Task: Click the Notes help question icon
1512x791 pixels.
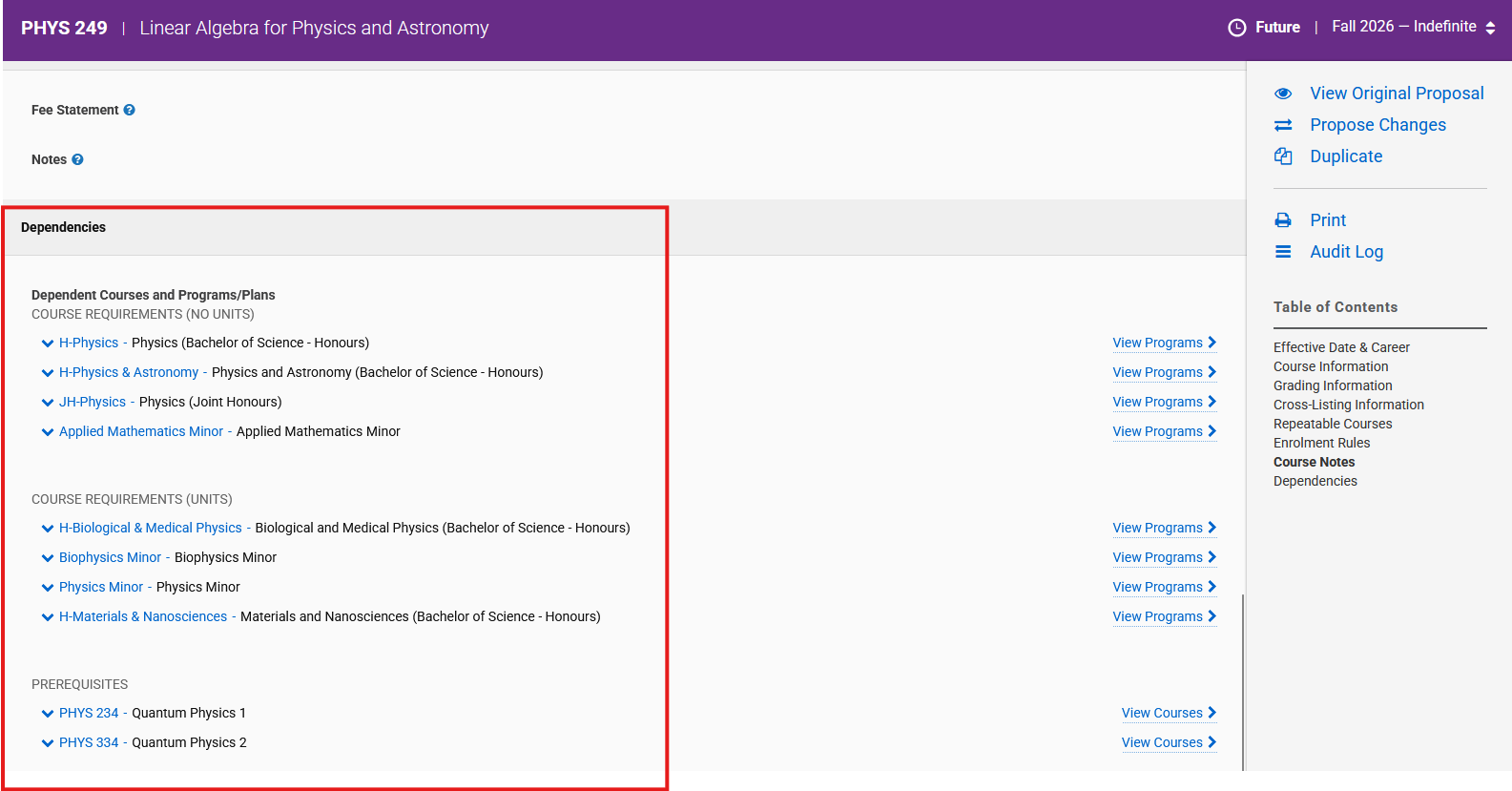Action: 77,159
